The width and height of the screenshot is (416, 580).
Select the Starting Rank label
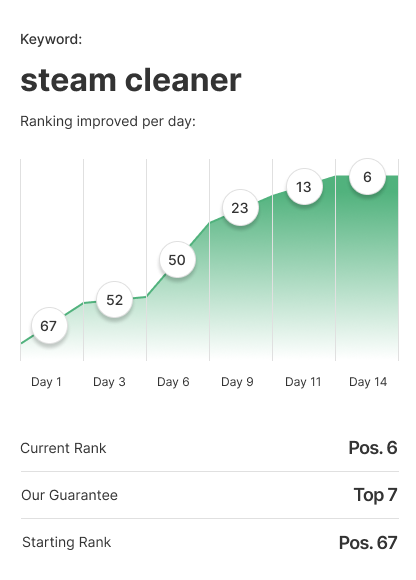[67, 542]
